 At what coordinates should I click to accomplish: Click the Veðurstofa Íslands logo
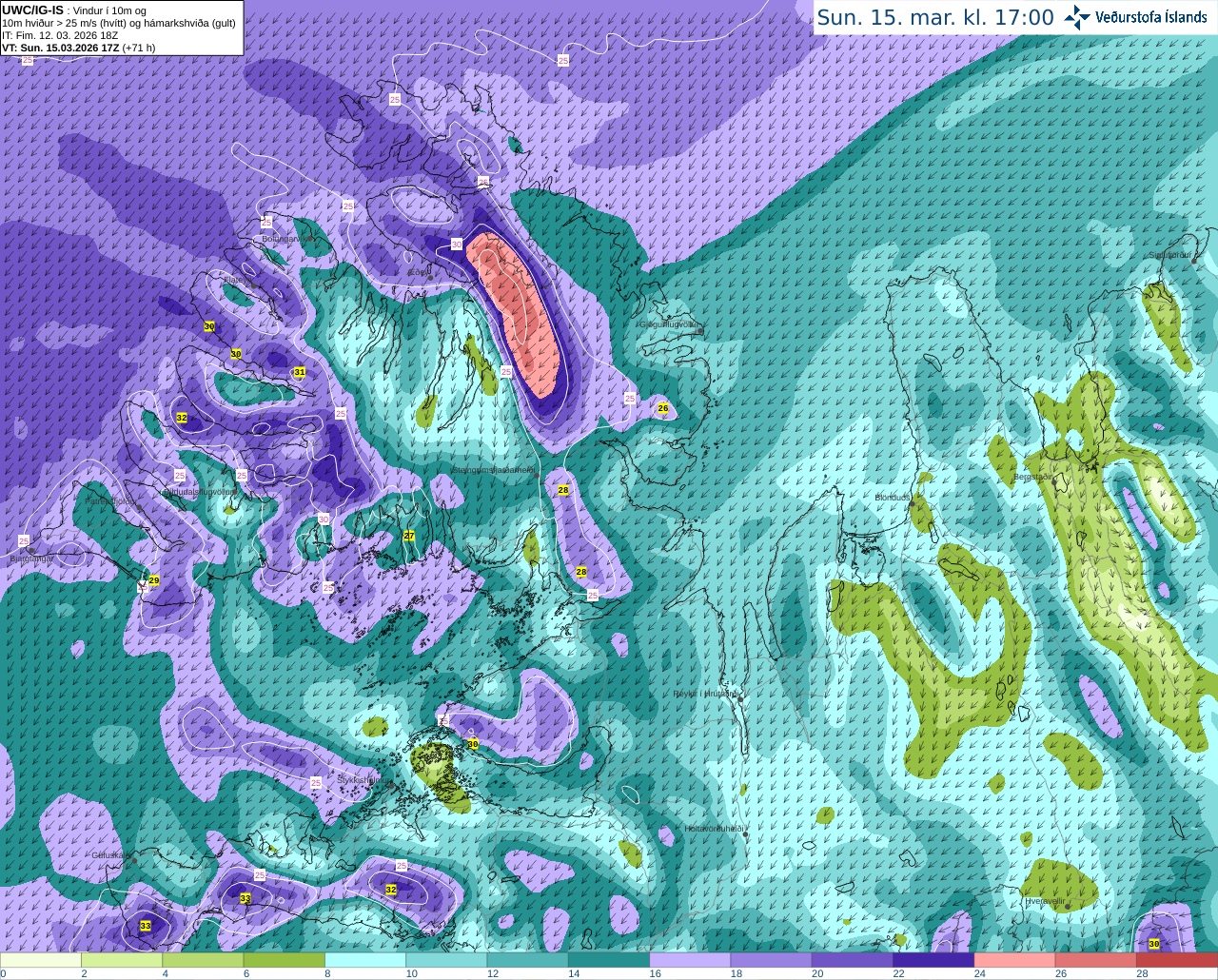tap(1136, 17)
